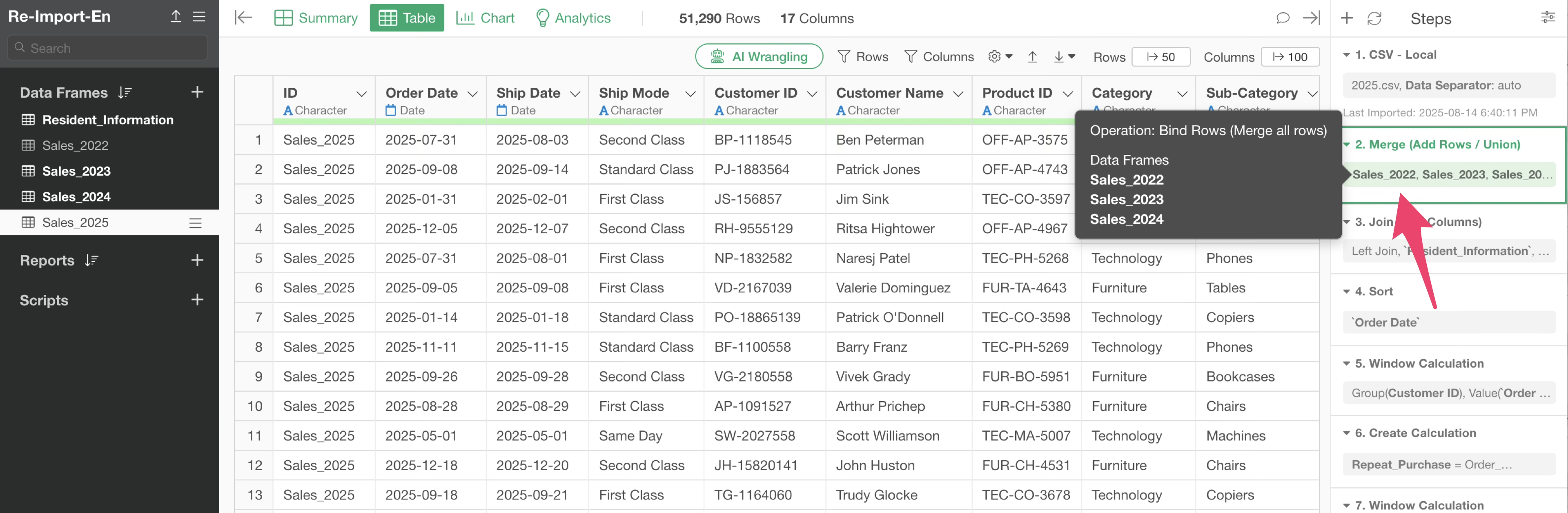
Task: Click the export/upload icon beside the project name
Action: tap(175, 16)
